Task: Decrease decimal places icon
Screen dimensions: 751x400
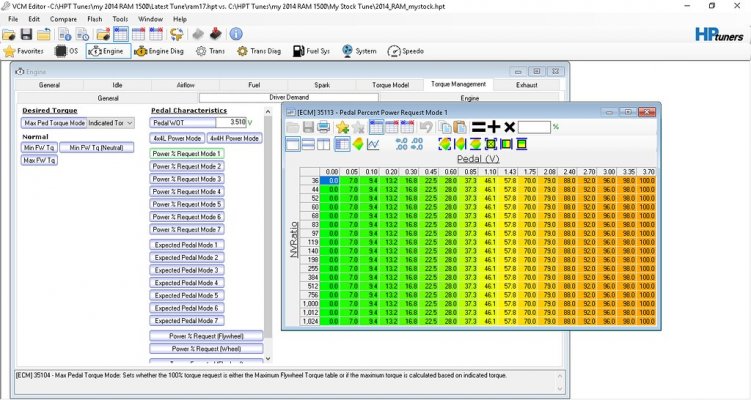Action: click(417, 144)
